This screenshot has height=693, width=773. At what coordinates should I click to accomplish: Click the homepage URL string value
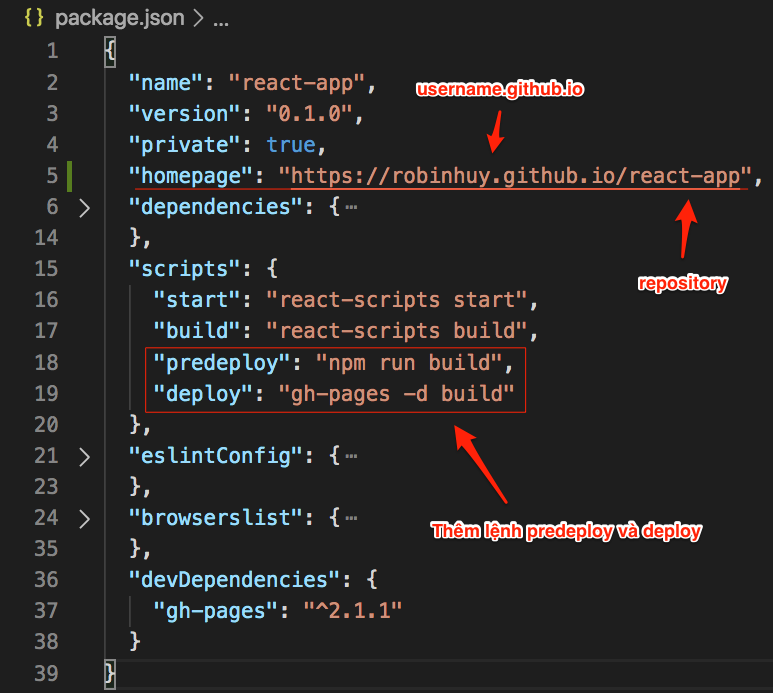click(x=515, y=176)
